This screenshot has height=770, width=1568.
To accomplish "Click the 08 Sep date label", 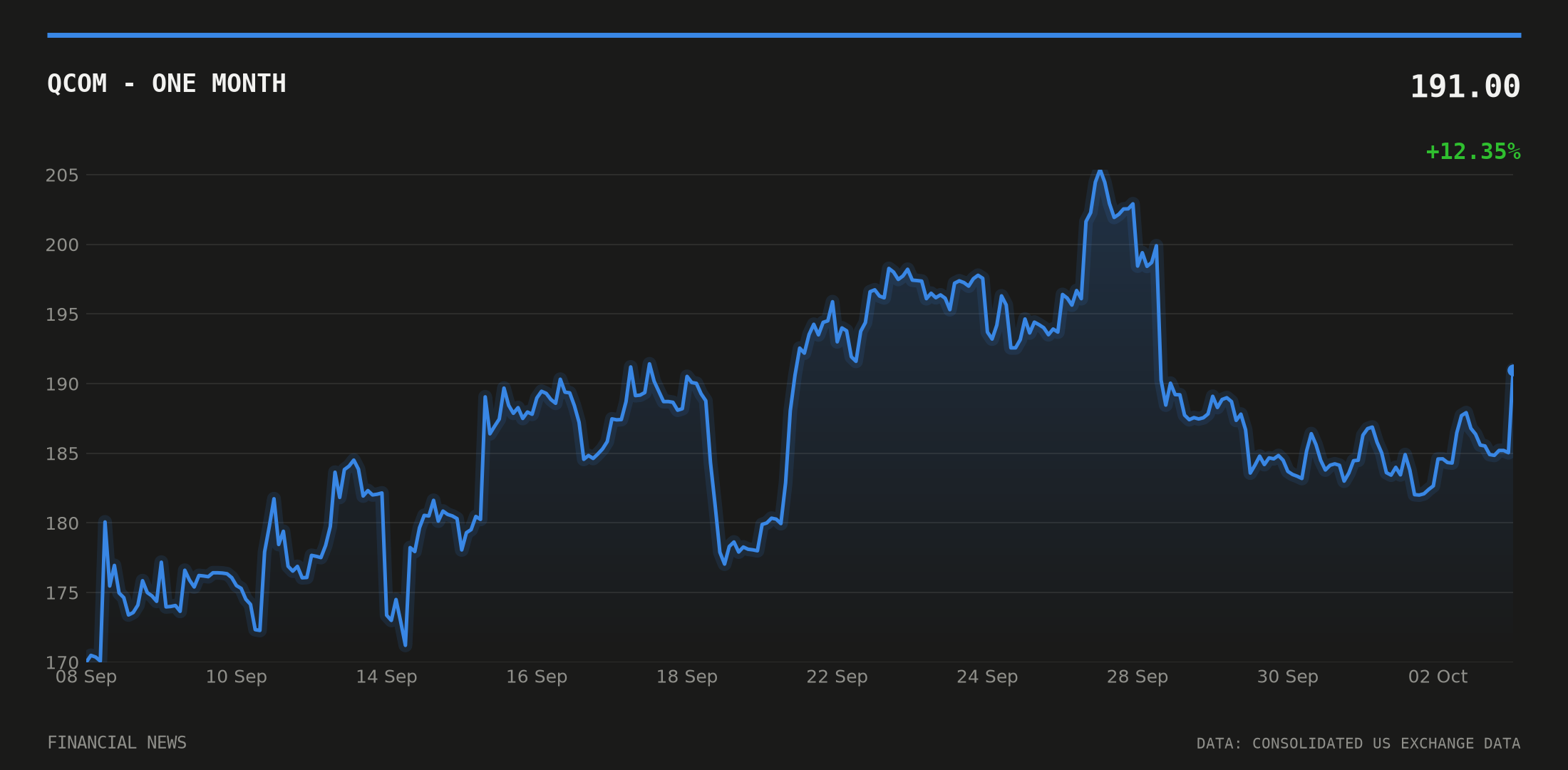I will click(x=86, y=677).
